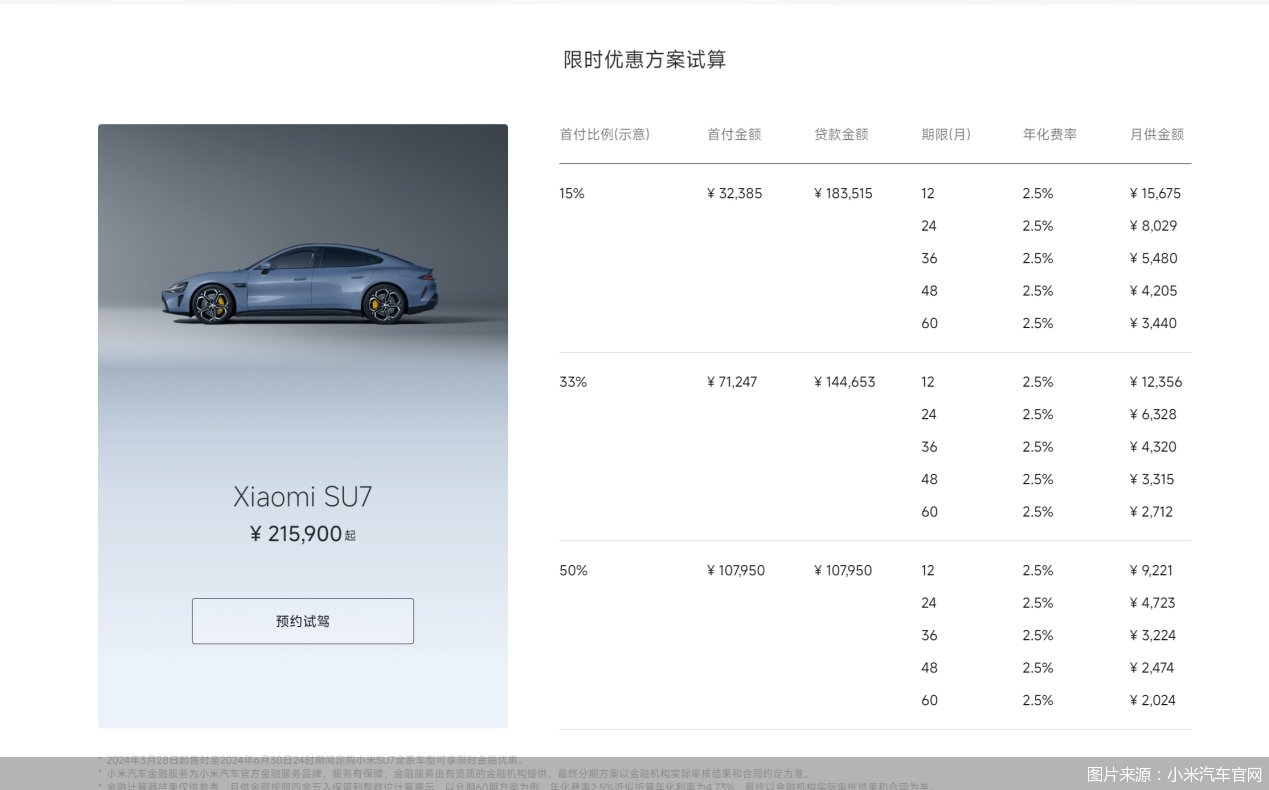The image size is (1269, 790).
Task: Click the 首付金额 column header
Action: (734, 134)
